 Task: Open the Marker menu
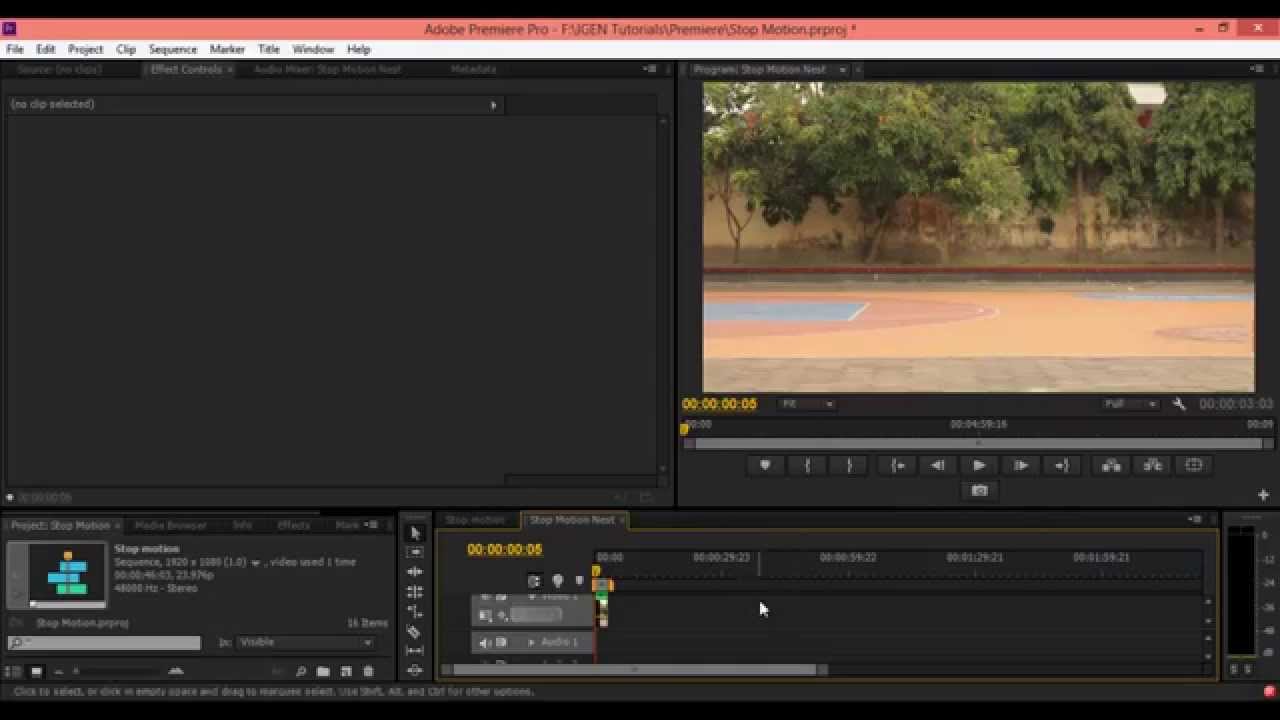227,49
